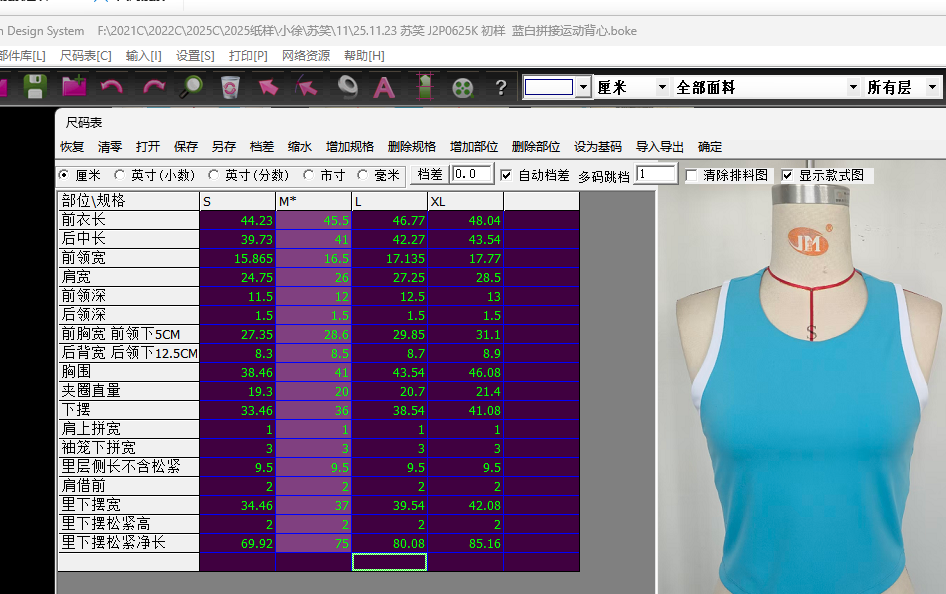Open the 打印[P] menu
The width and height of the screenshot is (946, 594).
[x=248, y=56]
